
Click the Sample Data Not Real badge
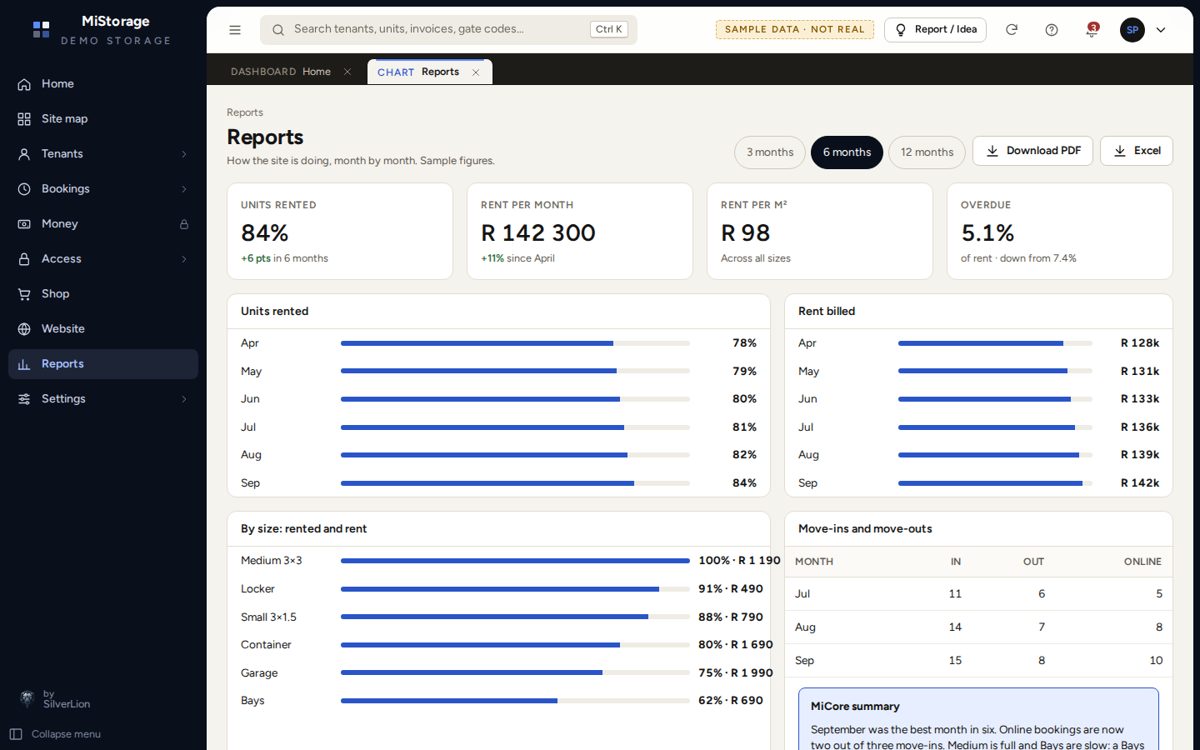point(795,30)
